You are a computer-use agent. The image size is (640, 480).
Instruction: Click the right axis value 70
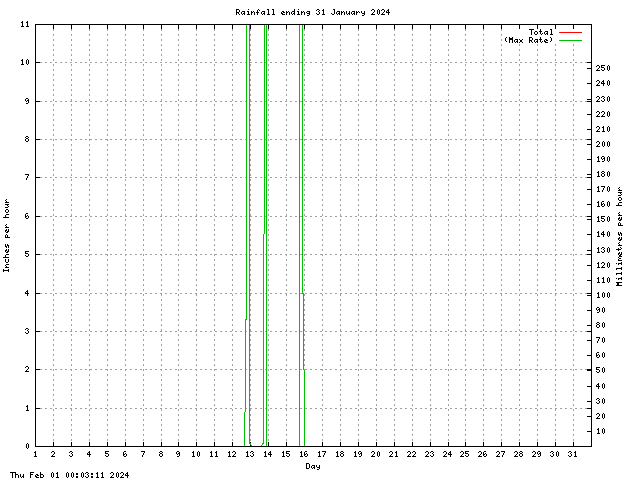coord(600,340)
